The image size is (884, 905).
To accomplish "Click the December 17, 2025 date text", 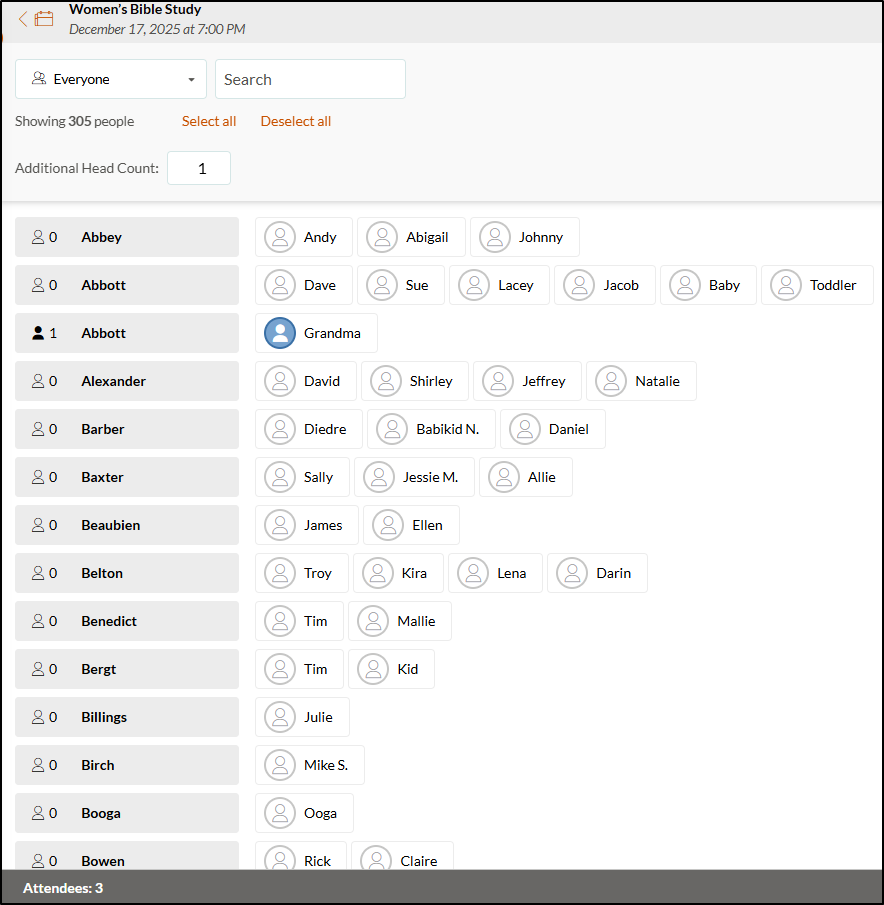I will point(157,29).
